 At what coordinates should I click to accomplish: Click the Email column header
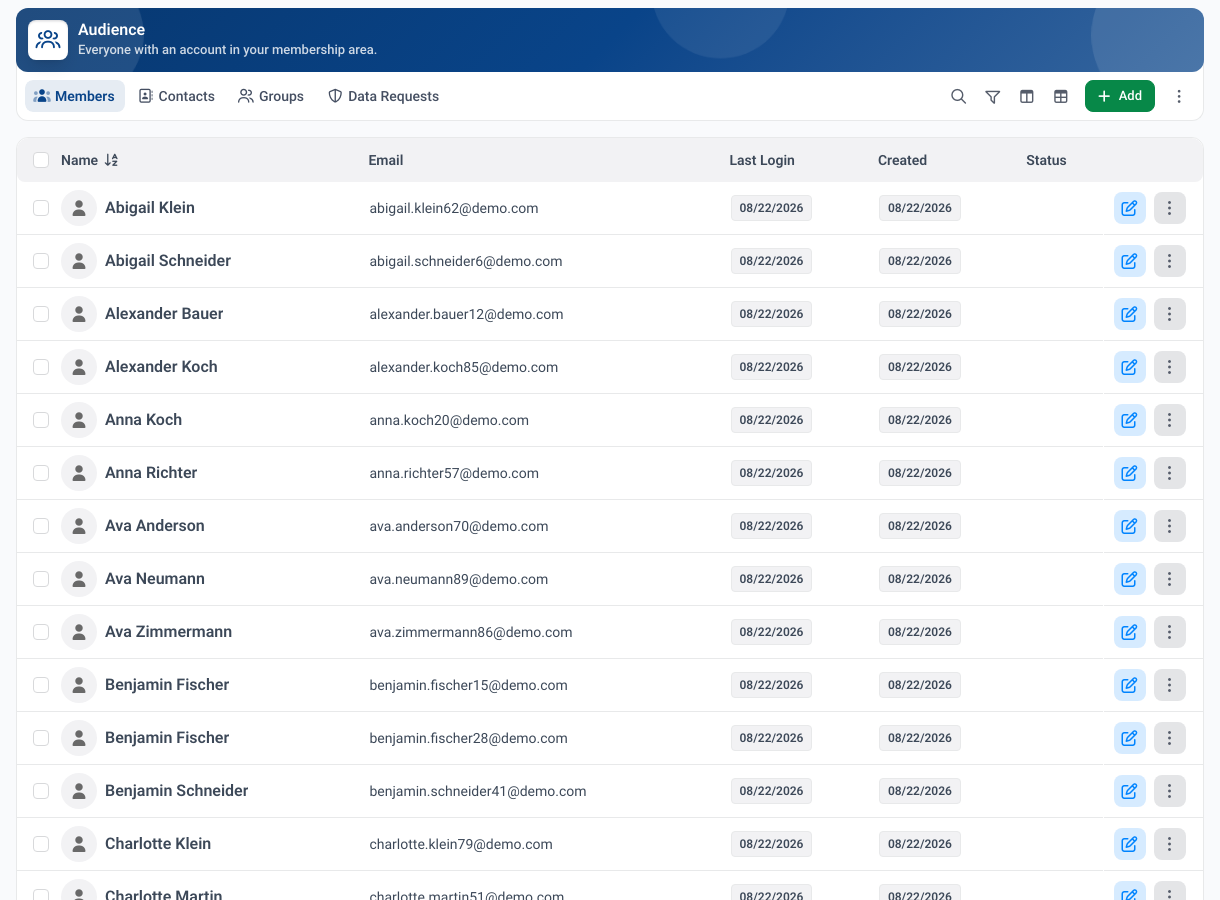pos(386,160)
